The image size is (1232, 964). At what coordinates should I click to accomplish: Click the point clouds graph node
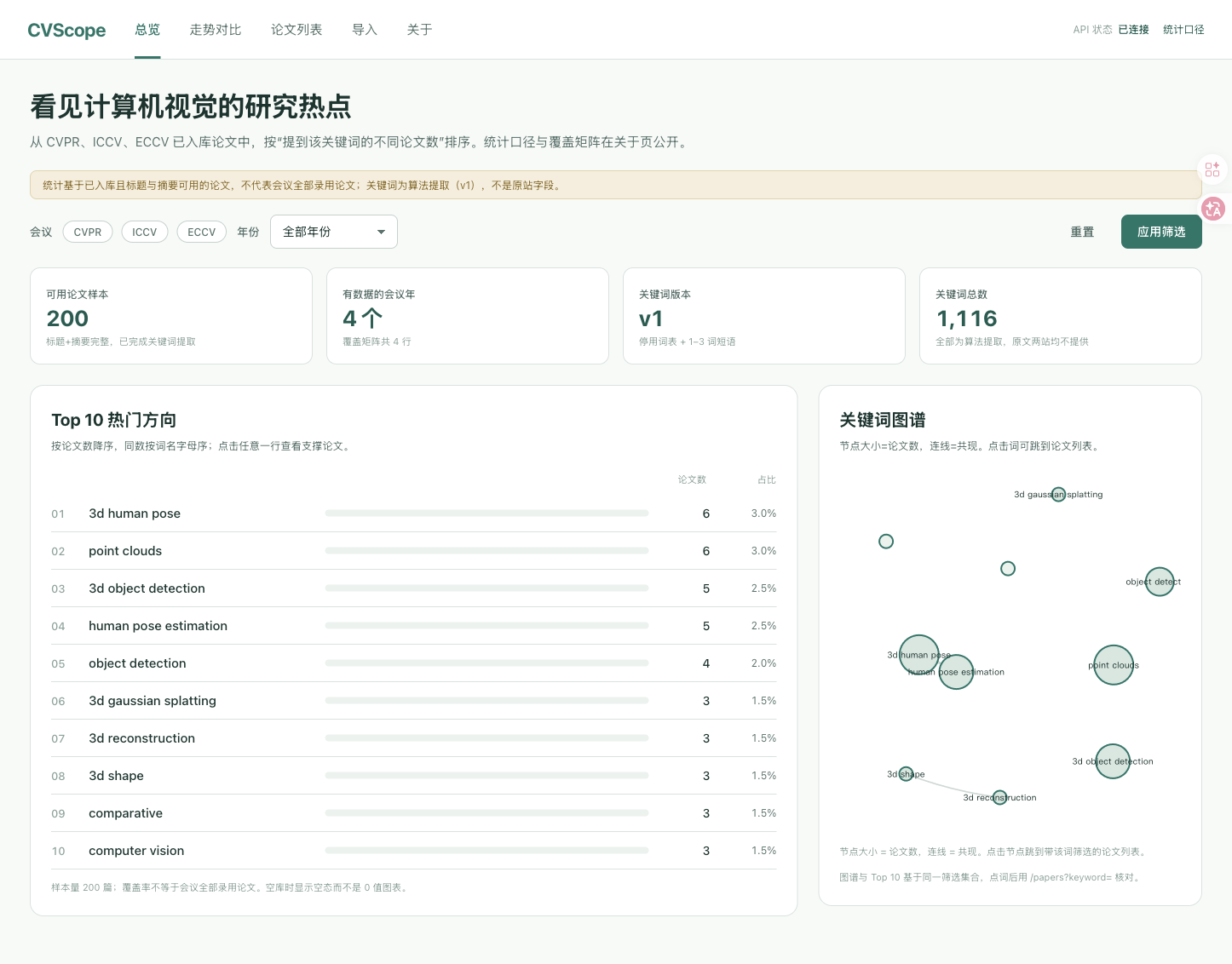tap(1114, 665)
